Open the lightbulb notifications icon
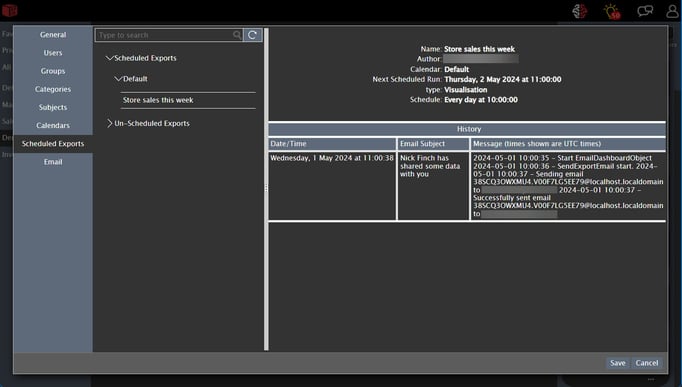 pyautogui.click(x=612, y=11)
